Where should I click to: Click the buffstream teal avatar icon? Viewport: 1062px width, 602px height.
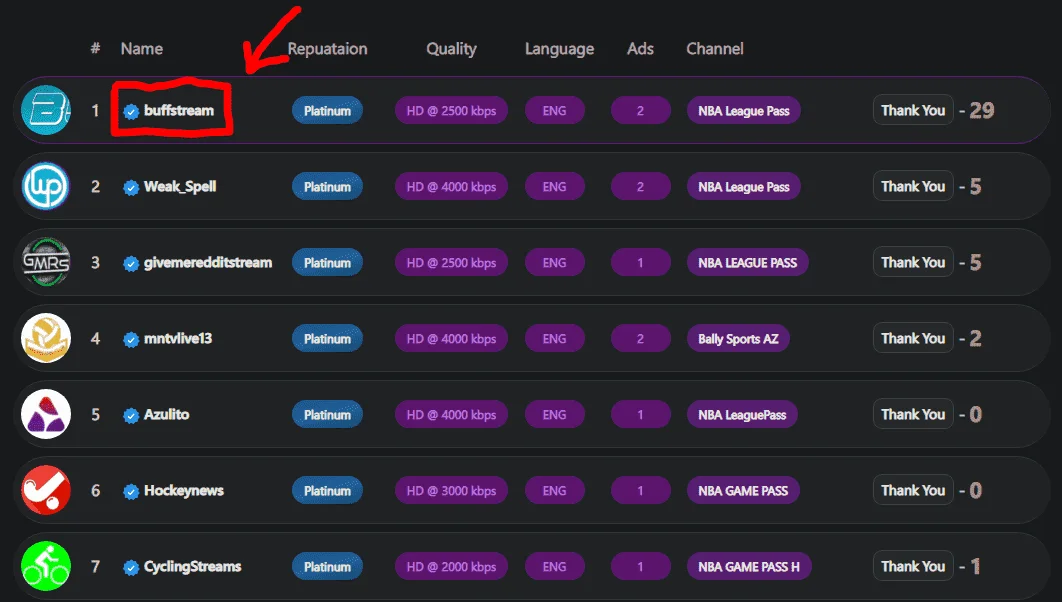point(45,110)
